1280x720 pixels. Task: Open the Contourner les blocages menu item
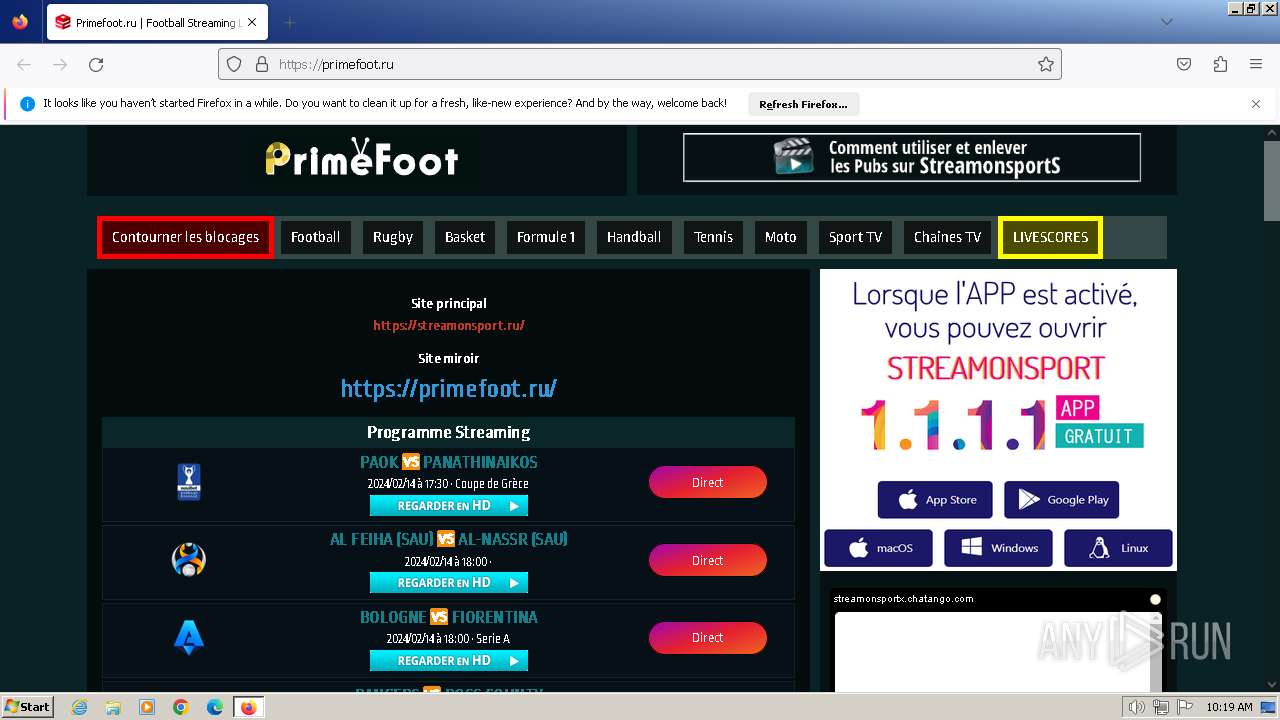pyautogui.click(x=185, y=237)
